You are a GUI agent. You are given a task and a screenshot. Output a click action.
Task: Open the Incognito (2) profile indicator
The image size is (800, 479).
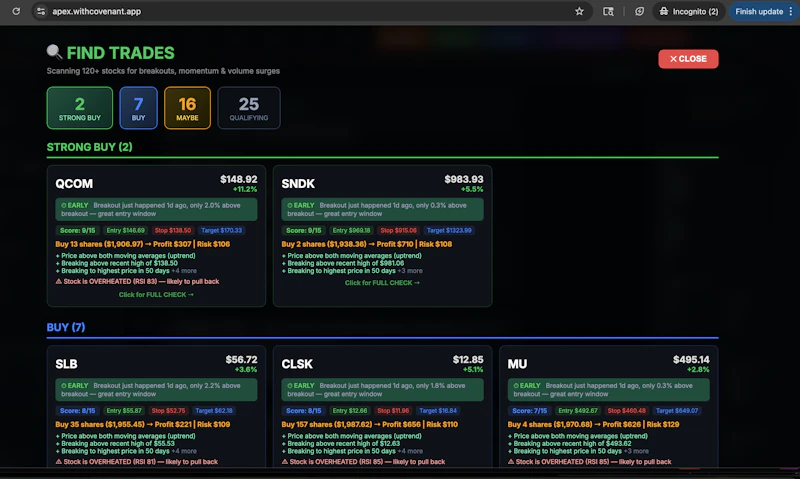point(689,11)
